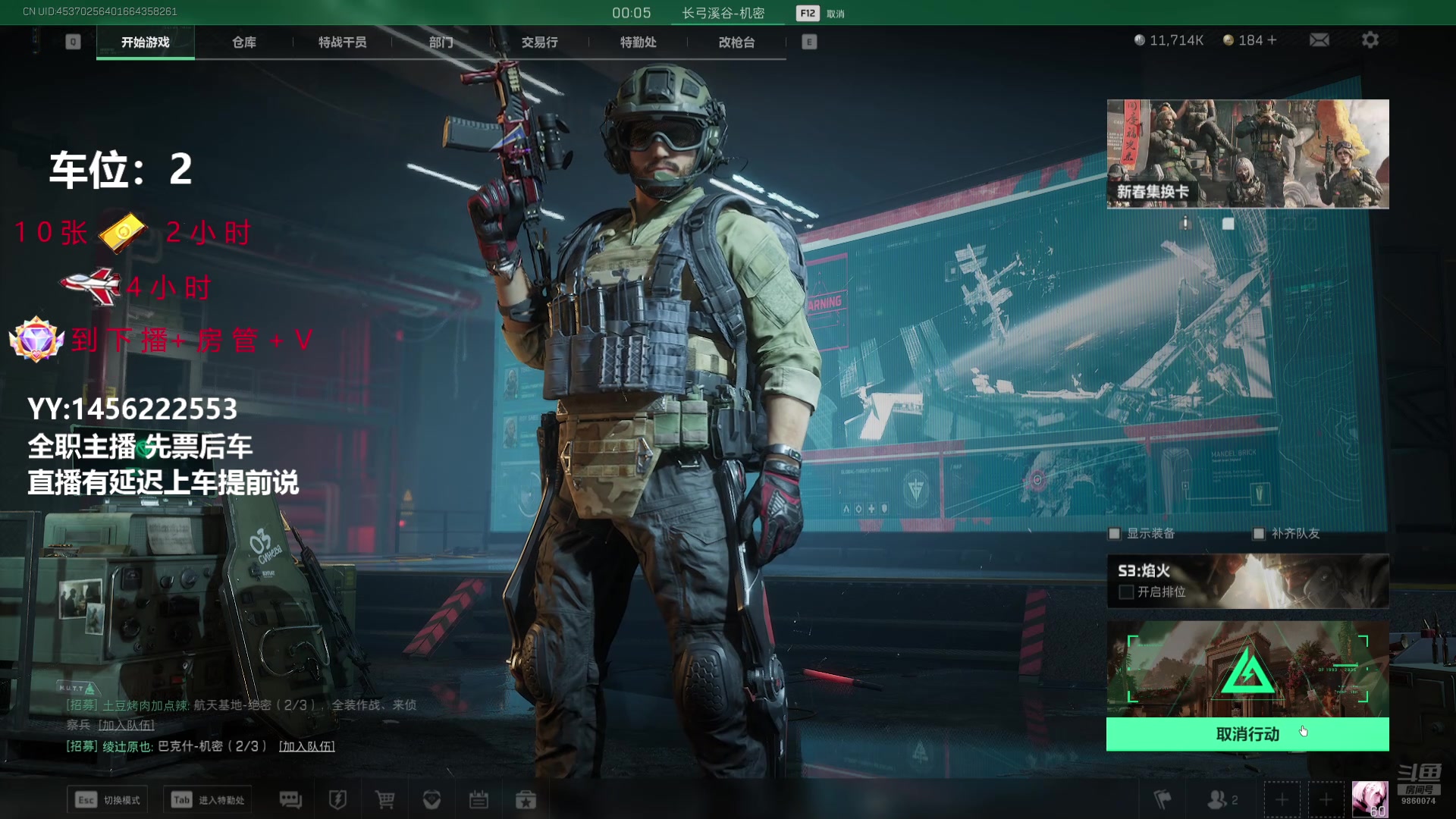The width and height of the screenshot is (1456, 819).
Task: Click the E key tab-switch icon
Action: click(x=809, y=42)
